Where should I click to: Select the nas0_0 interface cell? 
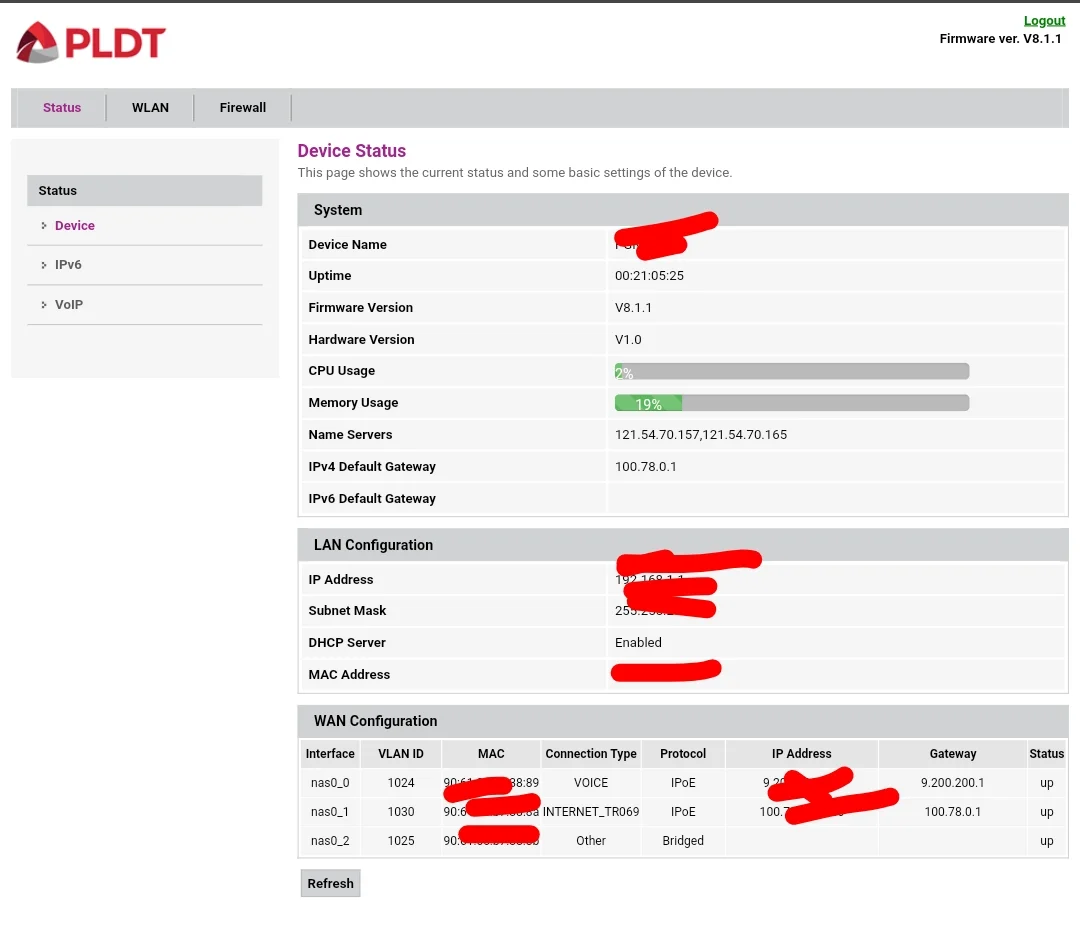(330, 783)
